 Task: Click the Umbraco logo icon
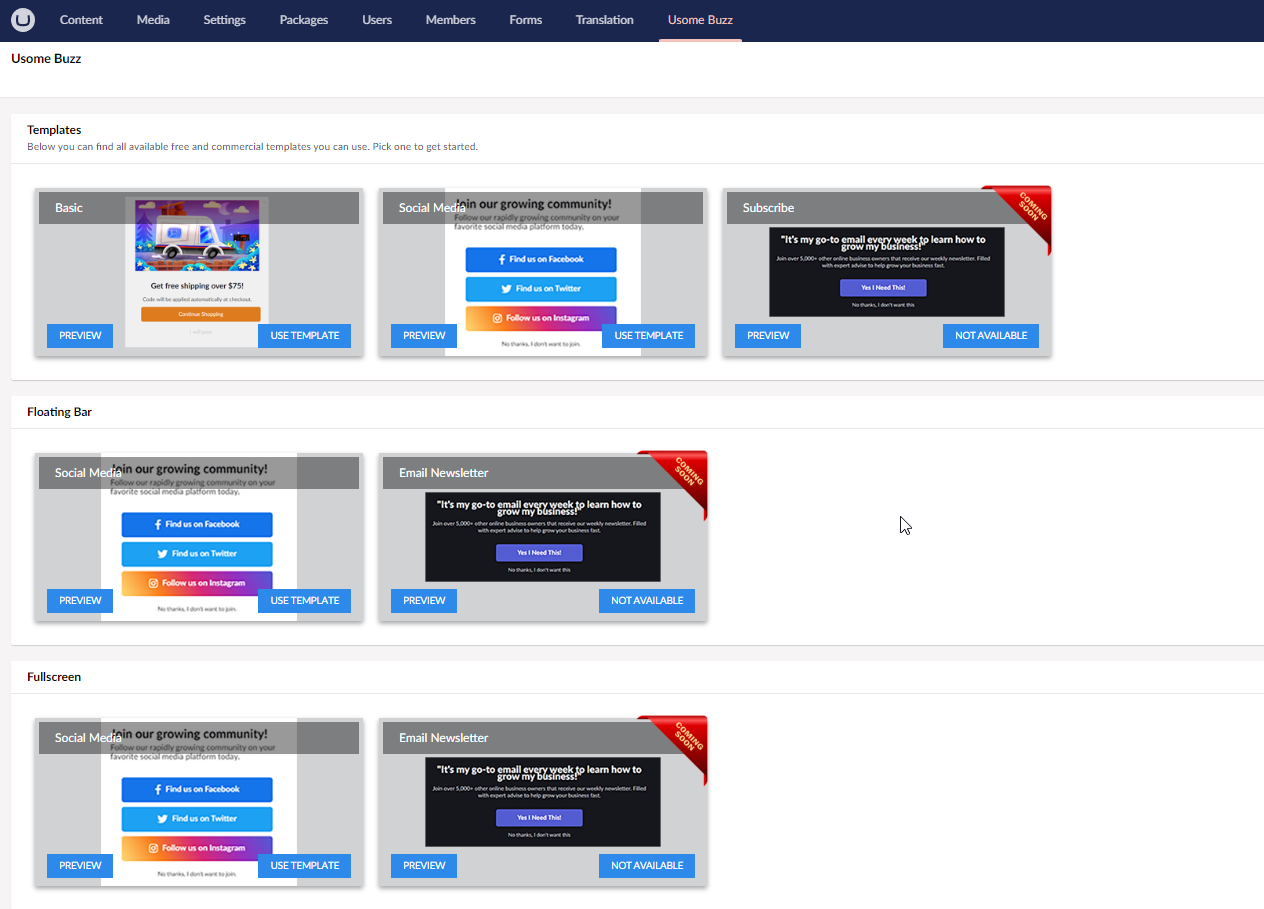(x=22, y=20)
